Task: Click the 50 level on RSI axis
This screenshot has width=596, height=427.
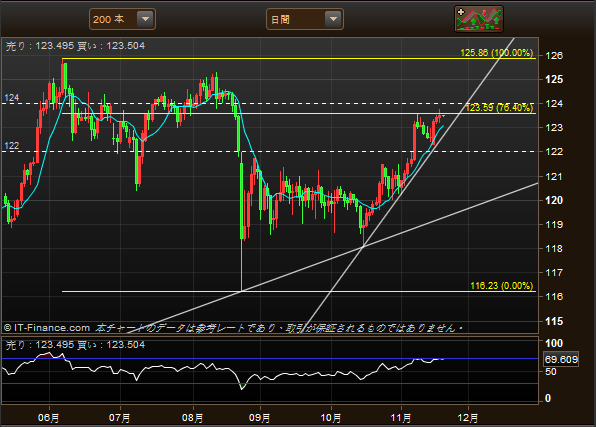Action: 551,372
